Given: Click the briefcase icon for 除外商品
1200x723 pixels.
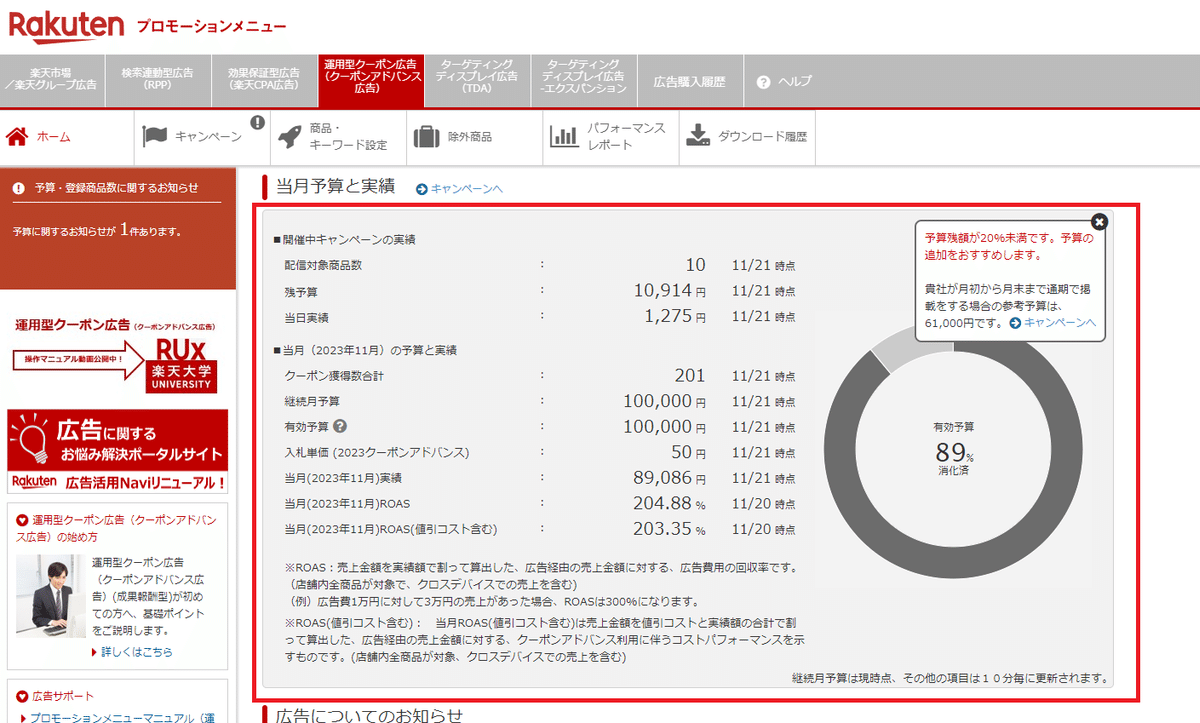Looking at the screenshot, I should tap(427, 137).
